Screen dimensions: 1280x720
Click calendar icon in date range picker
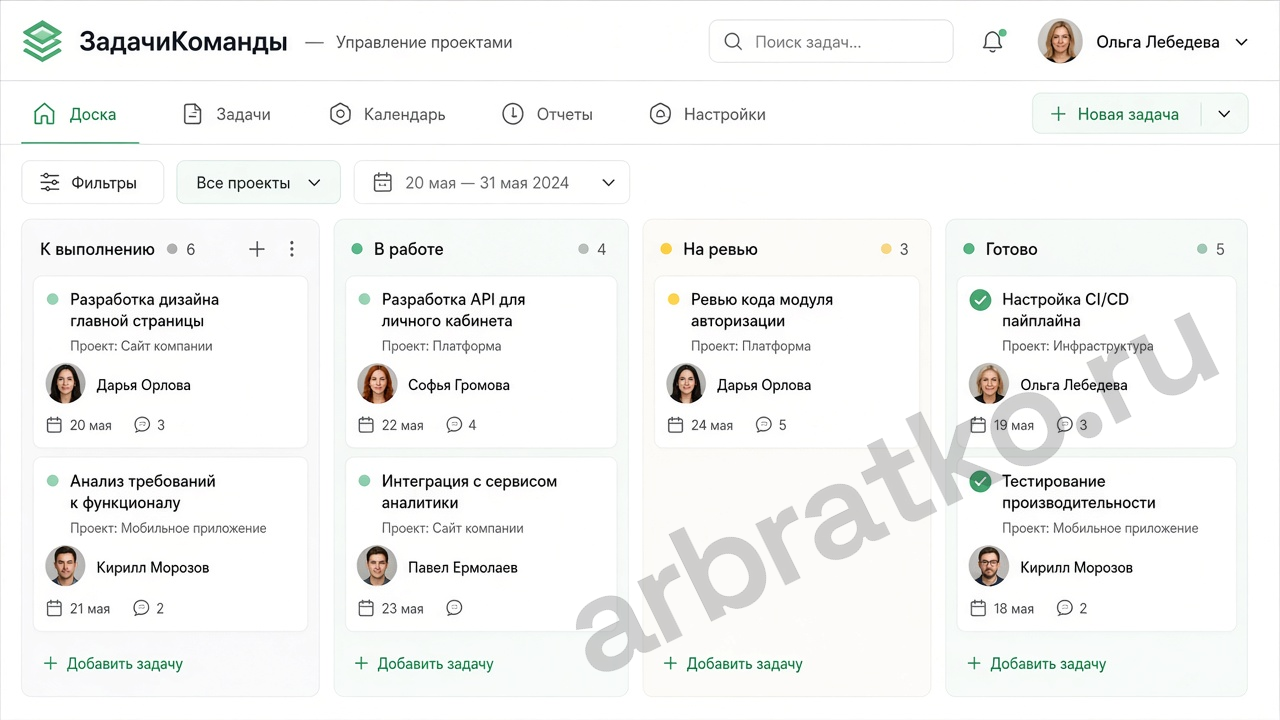pyautogui.click(x=382, y=183)
